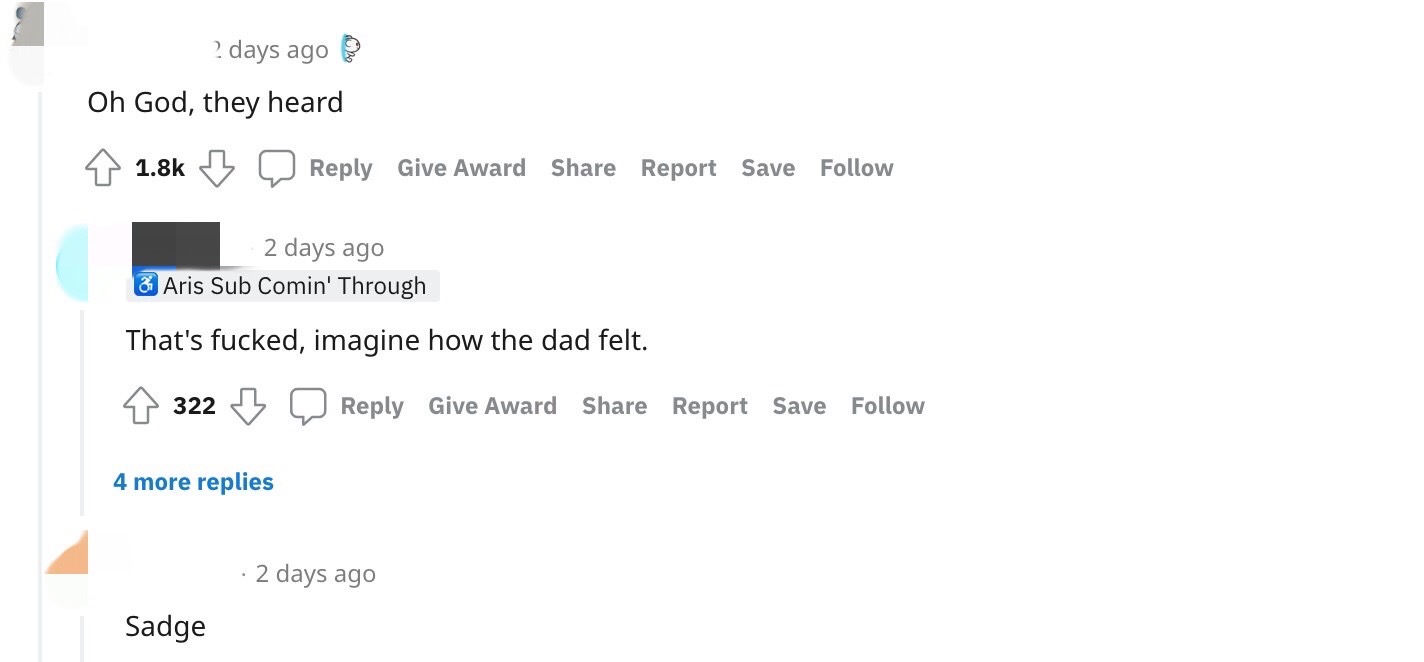Save the "Oh God, they heard" comment
This screenshot has width=1424, height=662.
pyautogui.click(x=768, y=168)
